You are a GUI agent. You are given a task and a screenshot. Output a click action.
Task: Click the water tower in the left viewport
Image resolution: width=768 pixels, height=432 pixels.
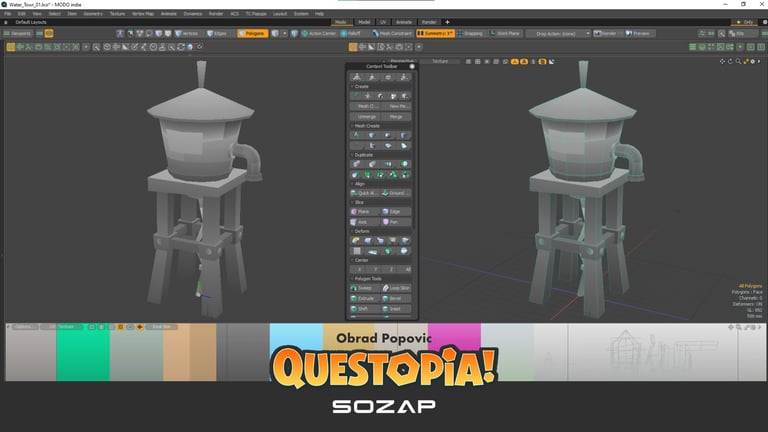coord(203,191)
